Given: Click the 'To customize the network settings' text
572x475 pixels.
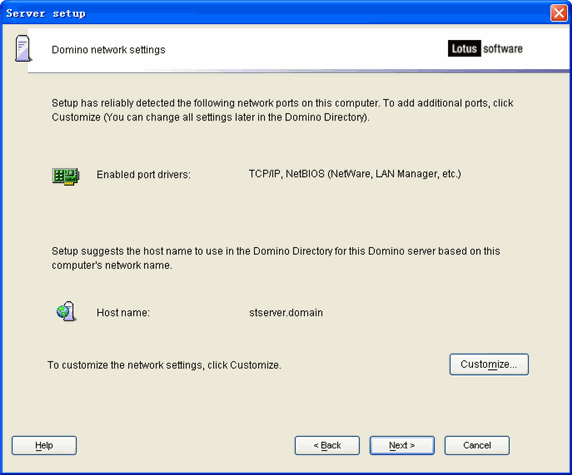Looking at the screenshot, I should point(164,365).
